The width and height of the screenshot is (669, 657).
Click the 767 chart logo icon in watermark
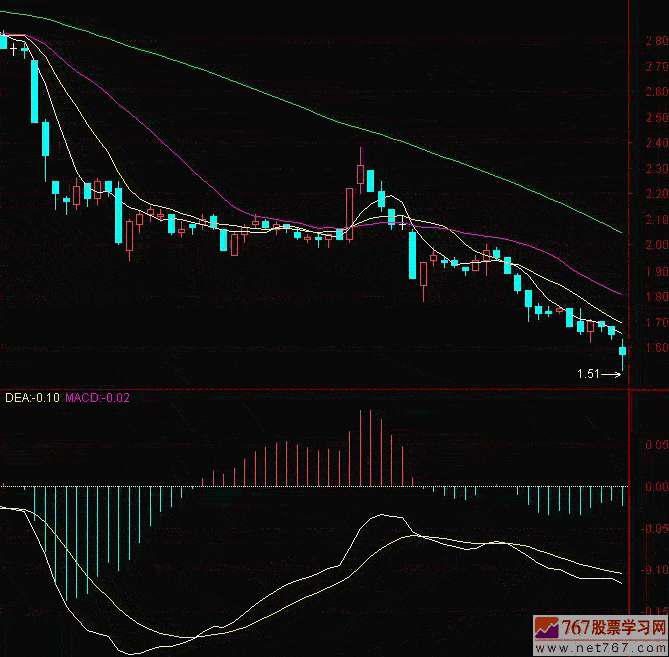(x=547, y=629)
